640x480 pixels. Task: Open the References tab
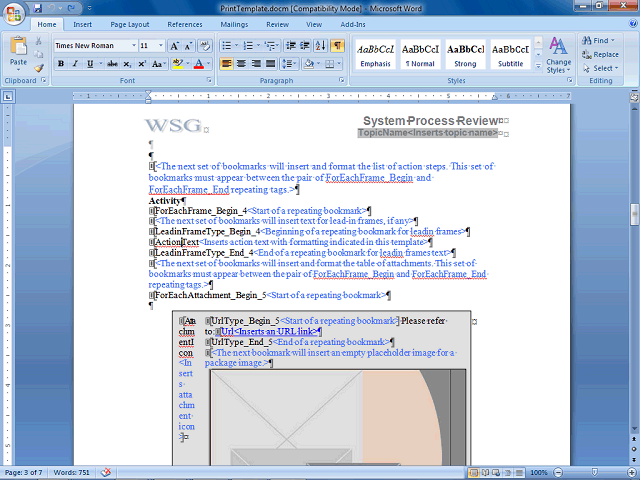pyautogui.click(x=185, y=24)
